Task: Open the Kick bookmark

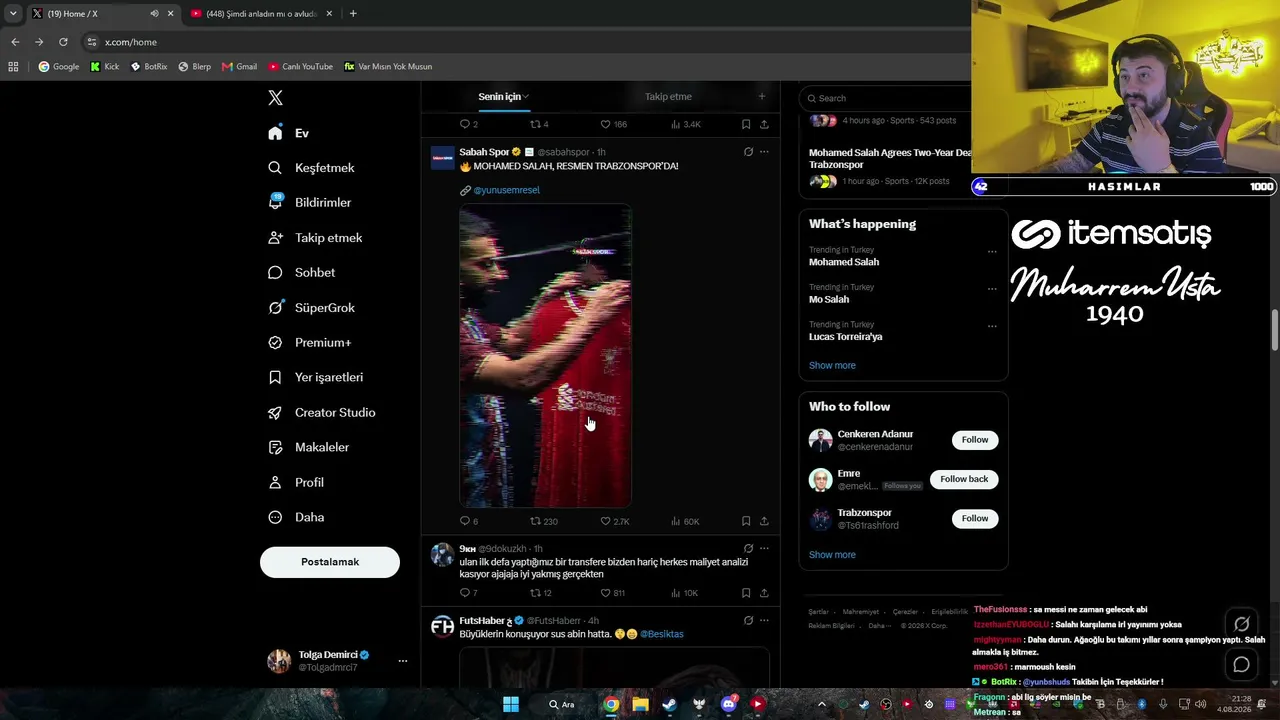Action: click(104, 67)
